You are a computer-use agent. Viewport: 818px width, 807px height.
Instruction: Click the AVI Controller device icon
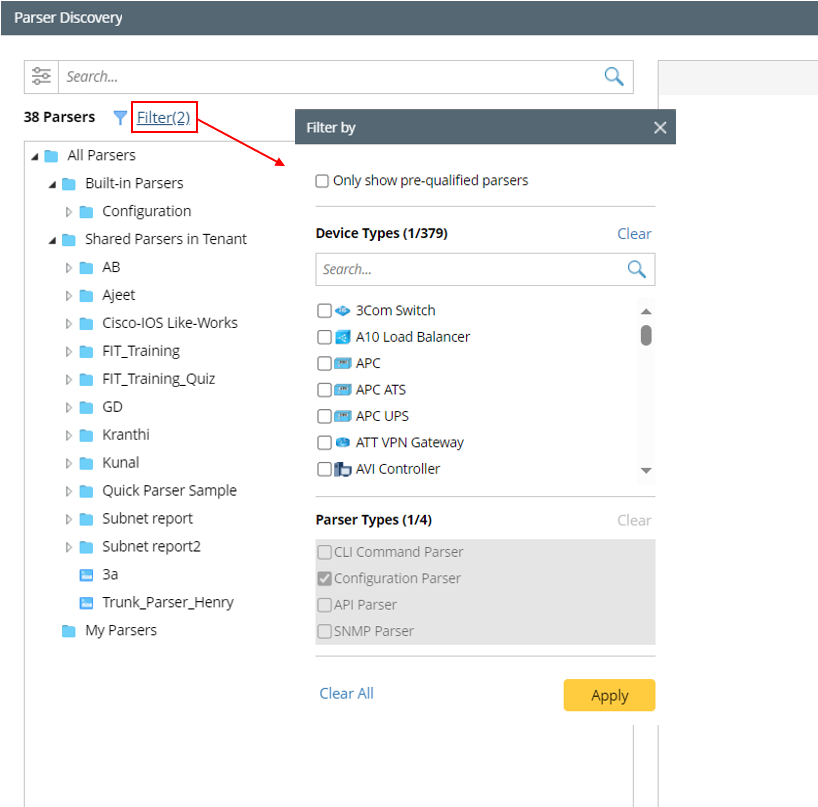point(343,469)
